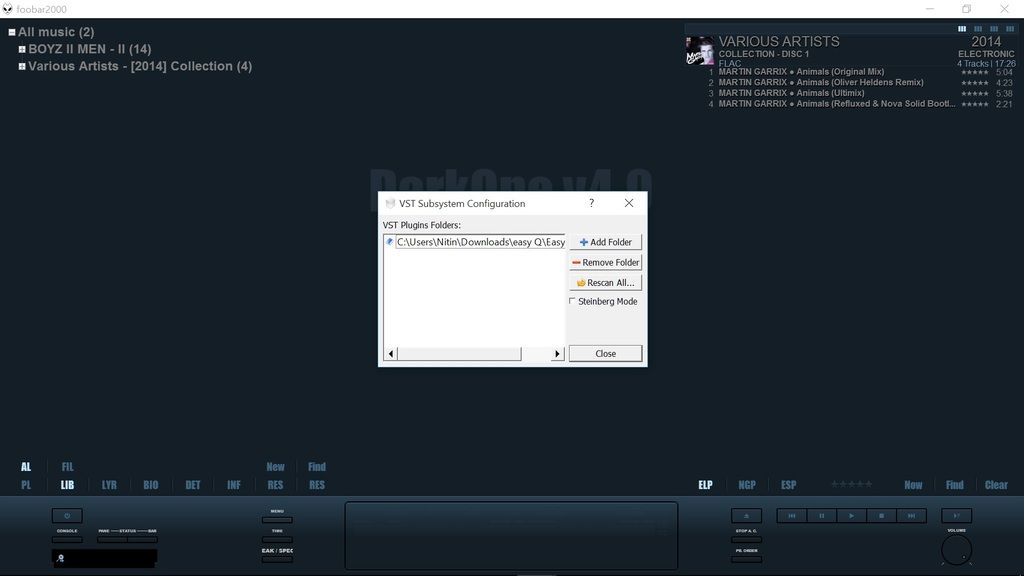Click the help question mark in VST dialog
The image size is (1024, 576).
pos(592,203)
